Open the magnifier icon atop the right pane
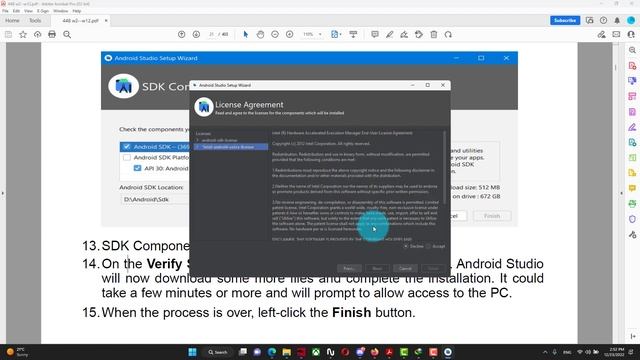This screenshot has height=360, width=640. tap(632, 50)
